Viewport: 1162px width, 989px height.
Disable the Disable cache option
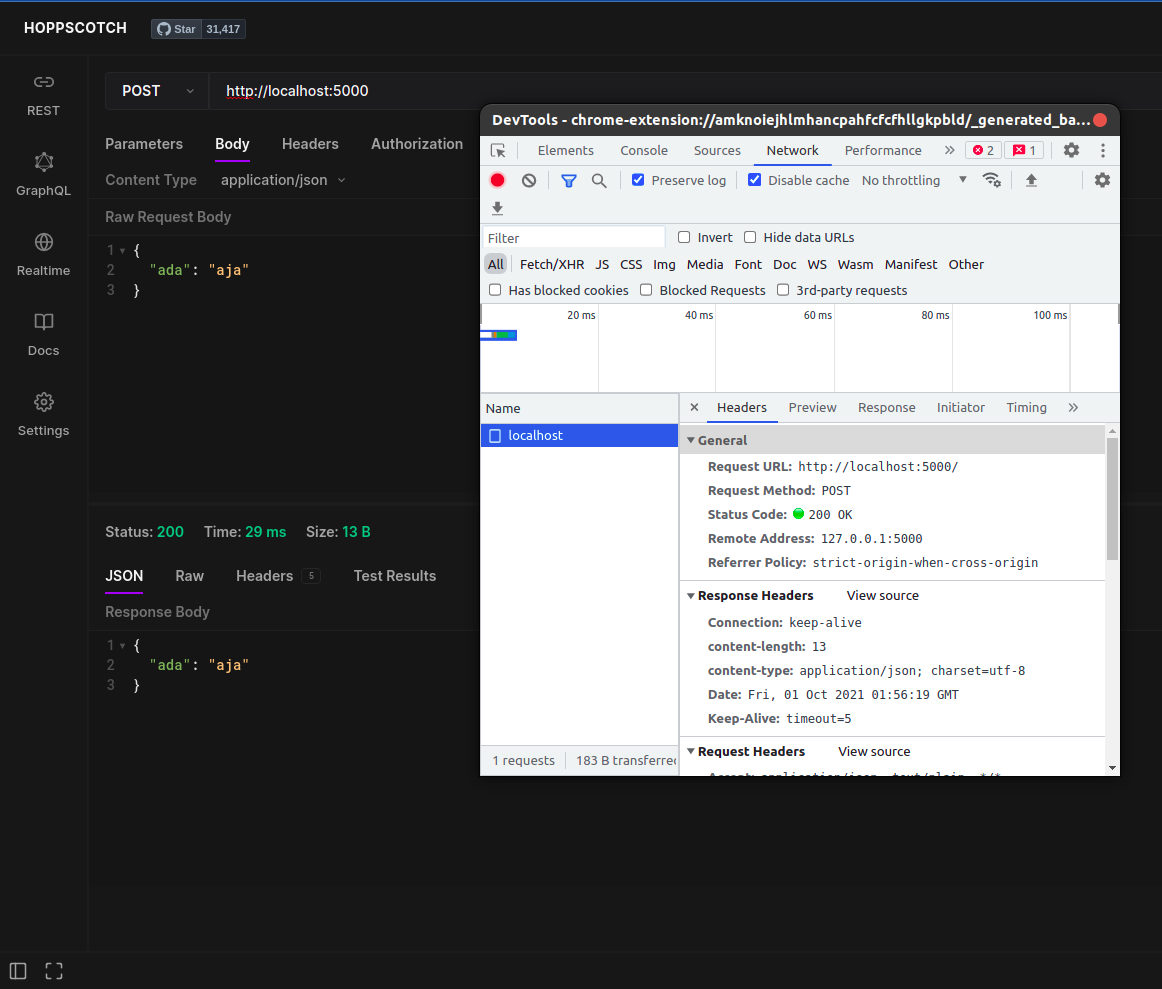pos(754,180)
